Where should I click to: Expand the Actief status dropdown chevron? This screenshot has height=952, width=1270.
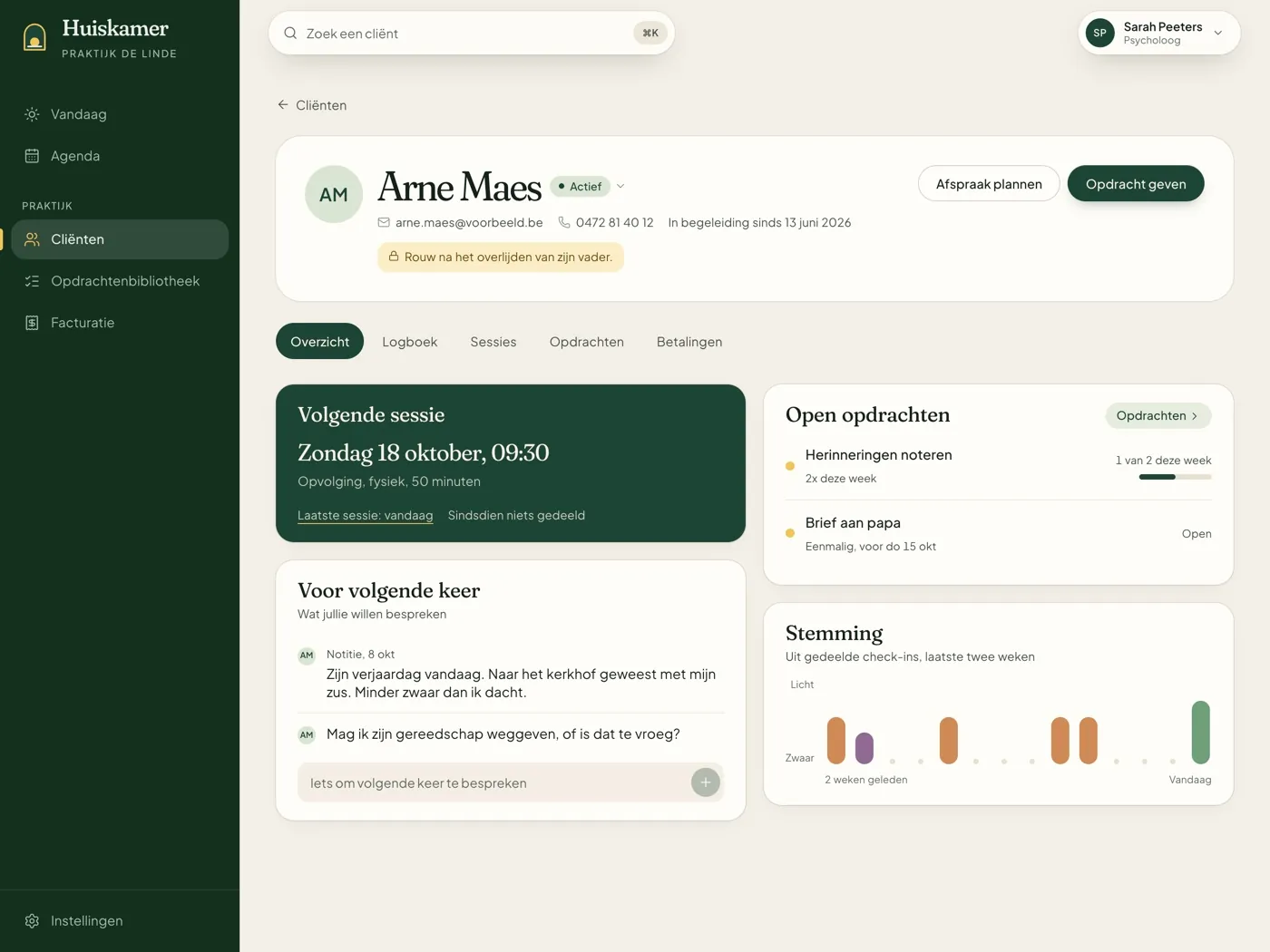click(x=620, y=187)
